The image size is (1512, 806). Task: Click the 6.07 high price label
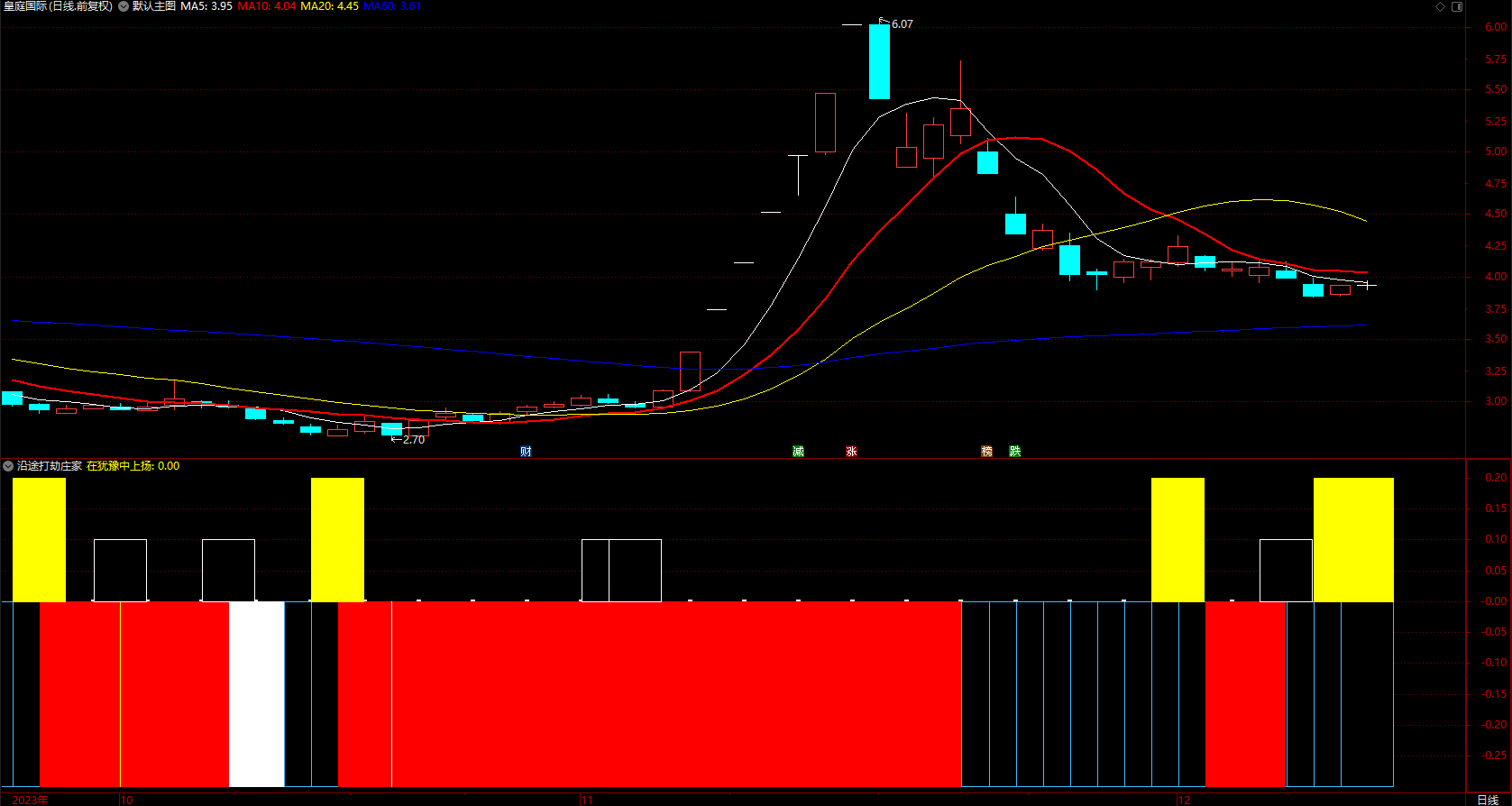click(902, 24)
